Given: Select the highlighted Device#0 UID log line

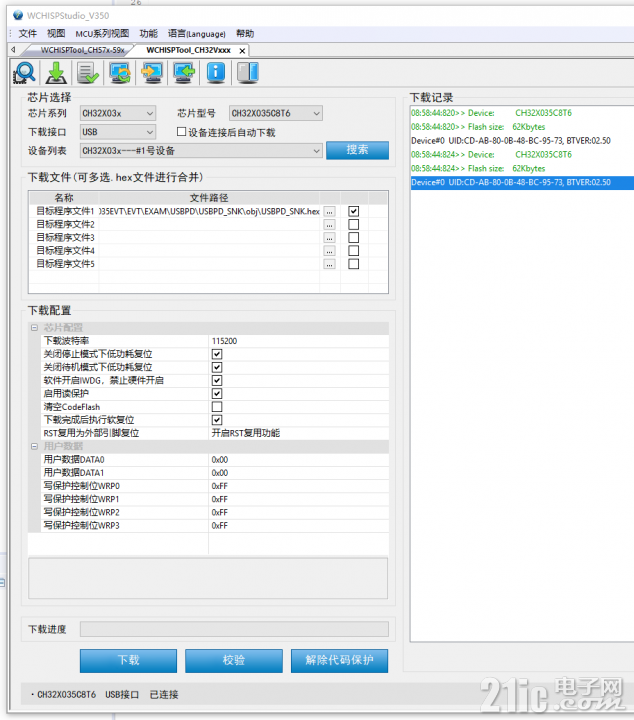Looking at the screenshot, I should (x=522, y=182).
